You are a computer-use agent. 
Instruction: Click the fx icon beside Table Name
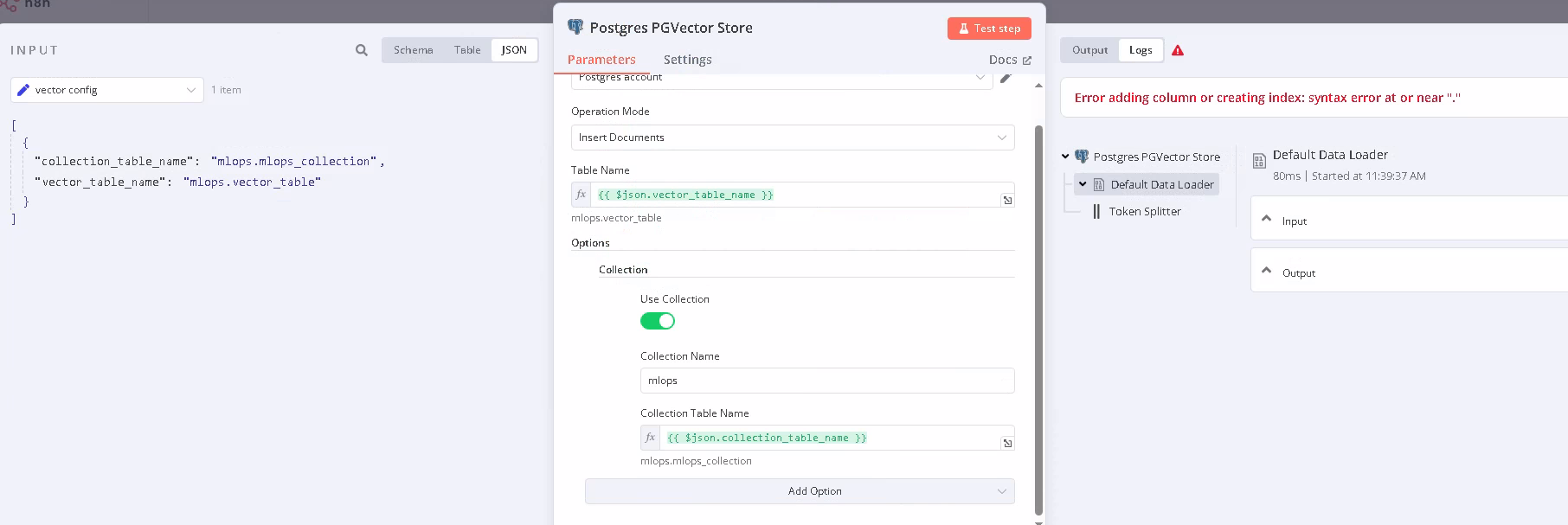point(582,195)
